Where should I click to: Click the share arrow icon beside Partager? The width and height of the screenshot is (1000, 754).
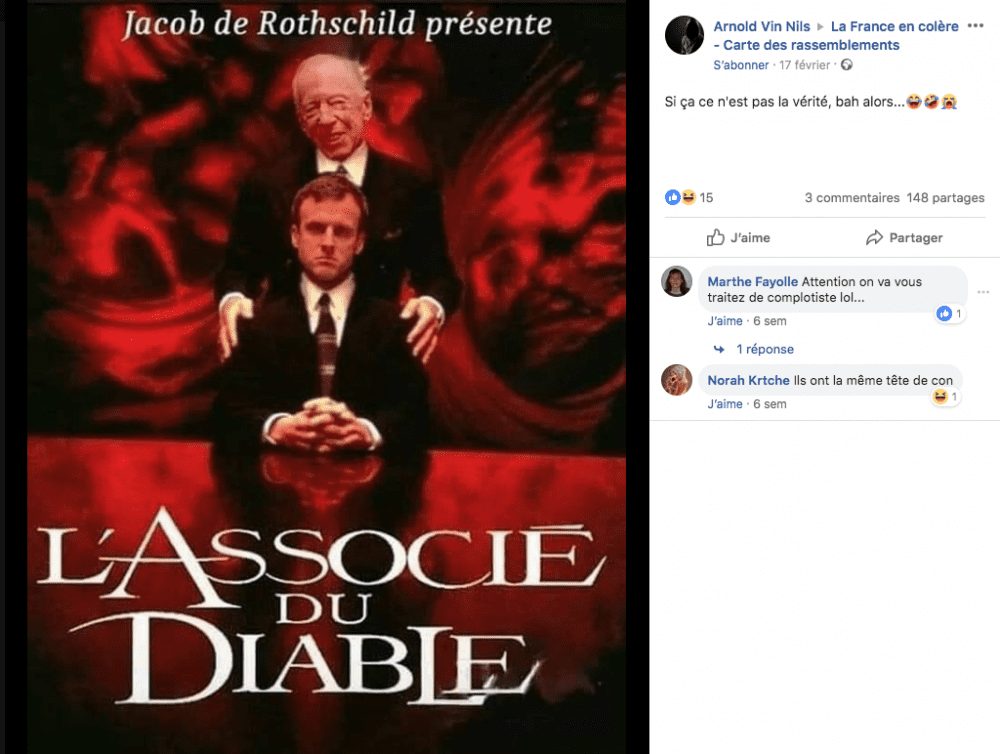[874, 237]
